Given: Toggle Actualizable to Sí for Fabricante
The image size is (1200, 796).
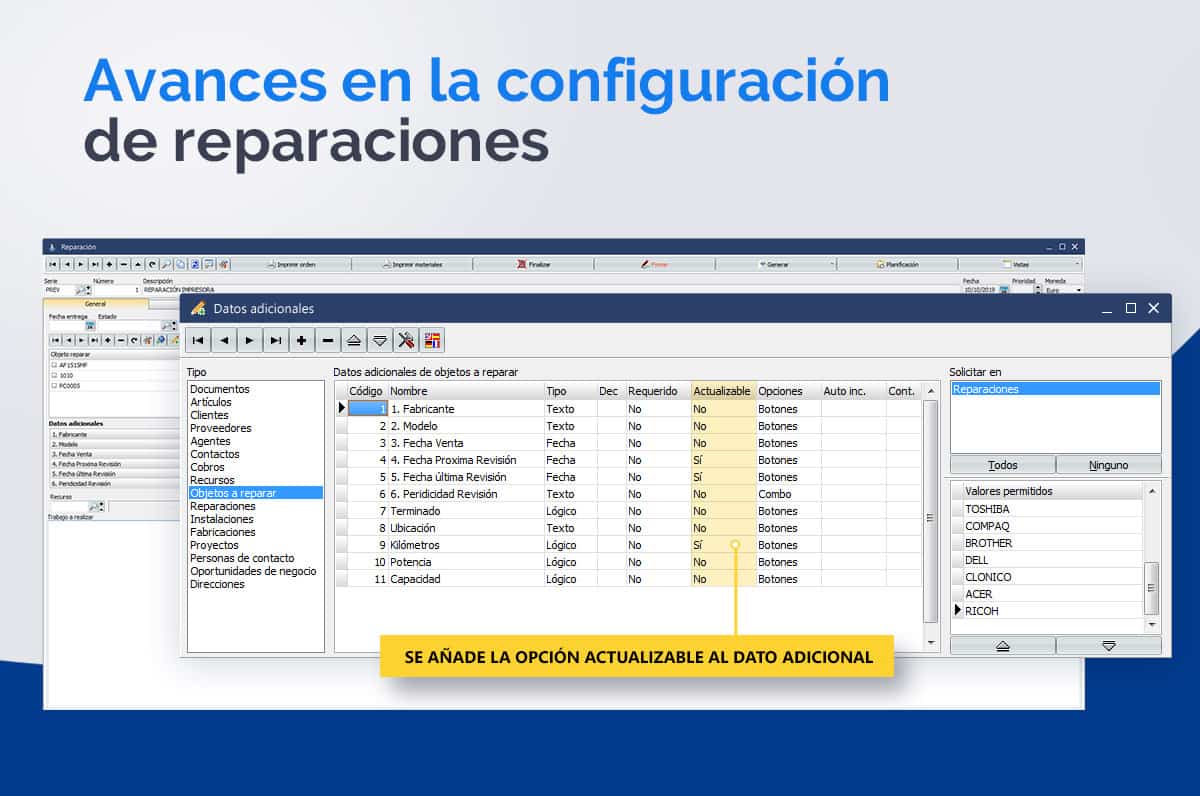Looking at the screenshot, I should click(x=722, y=409).
